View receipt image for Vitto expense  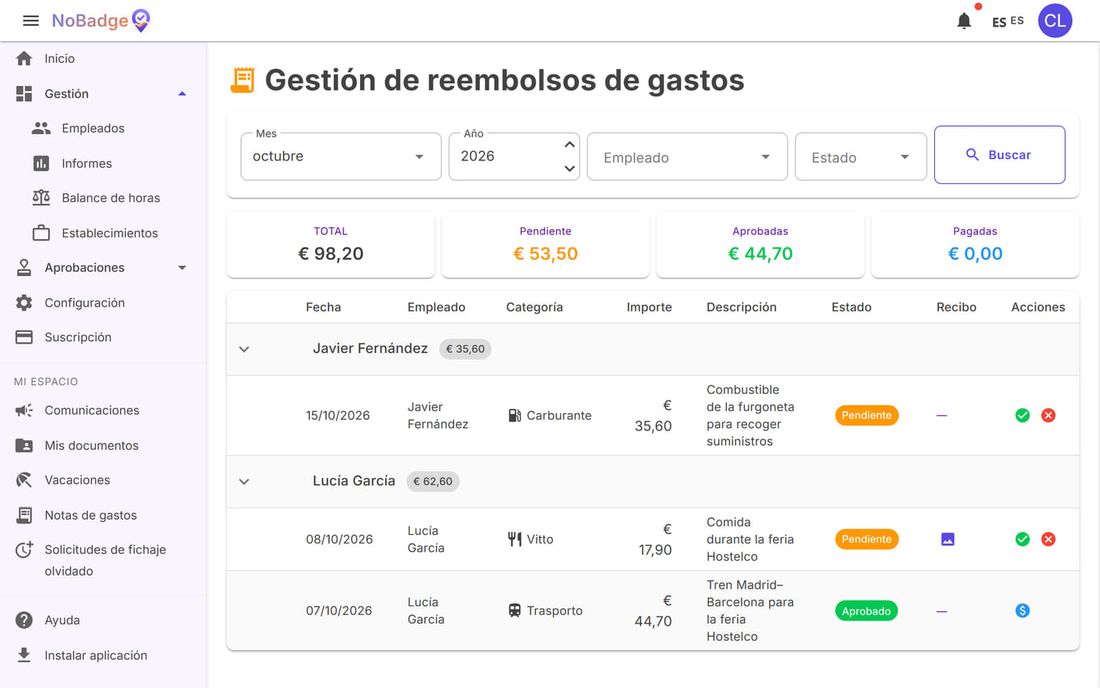[x=948, y=539]
